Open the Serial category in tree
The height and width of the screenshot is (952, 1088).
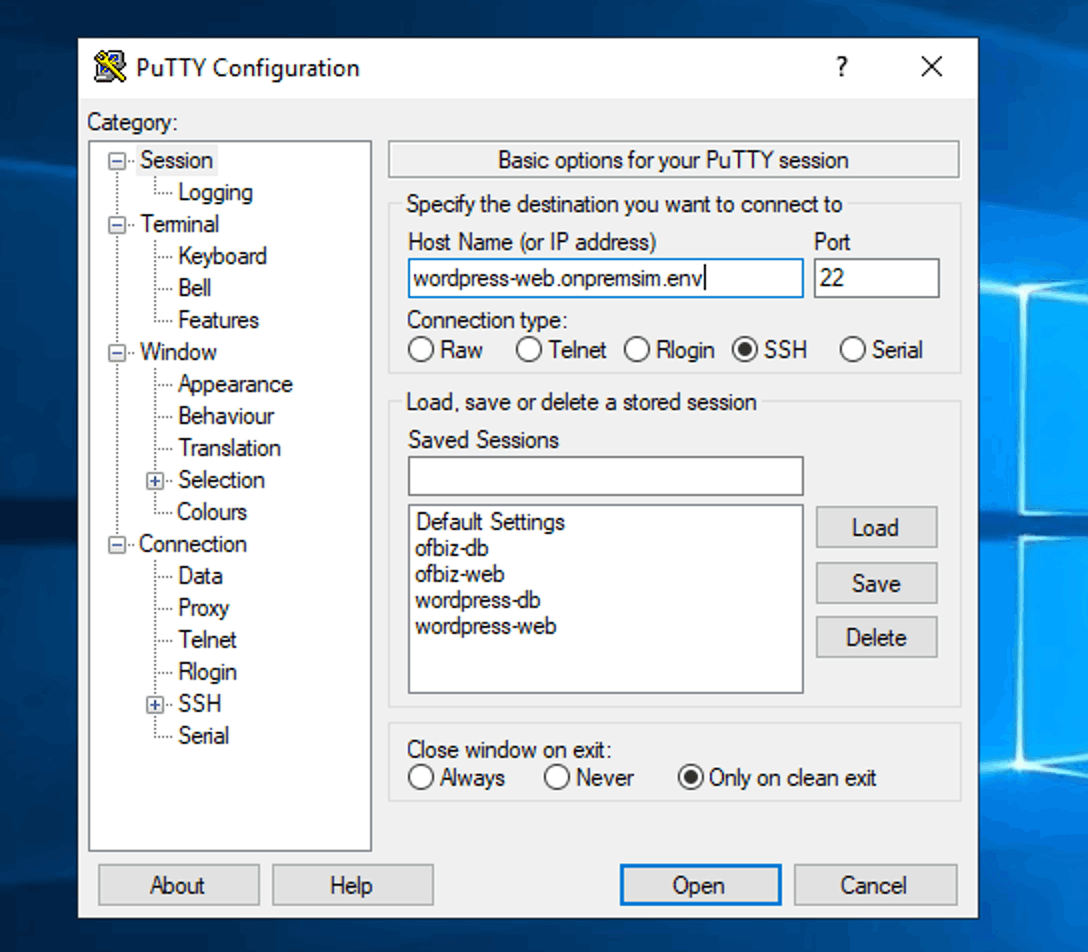(203, 736)
